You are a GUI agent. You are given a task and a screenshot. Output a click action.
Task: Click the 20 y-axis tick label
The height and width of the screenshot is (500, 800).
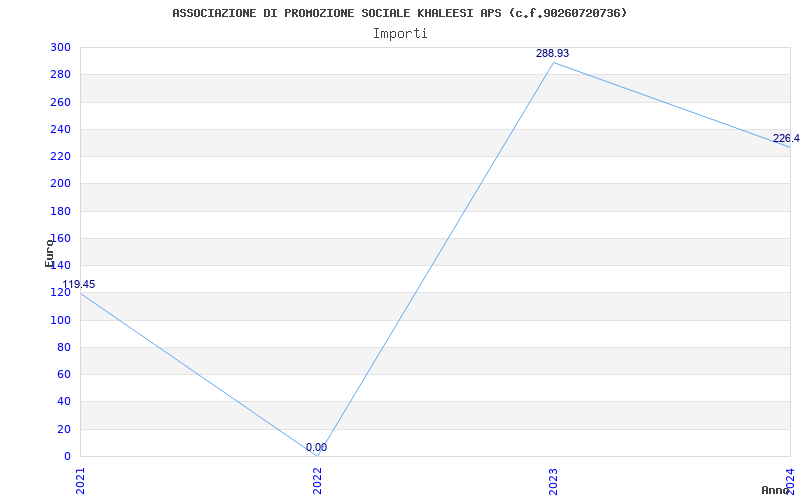(x=64, y=429)
